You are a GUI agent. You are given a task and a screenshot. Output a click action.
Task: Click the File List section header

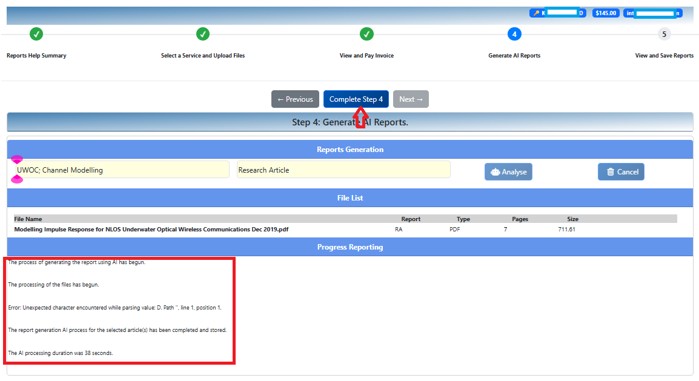(x=350, y=198)
